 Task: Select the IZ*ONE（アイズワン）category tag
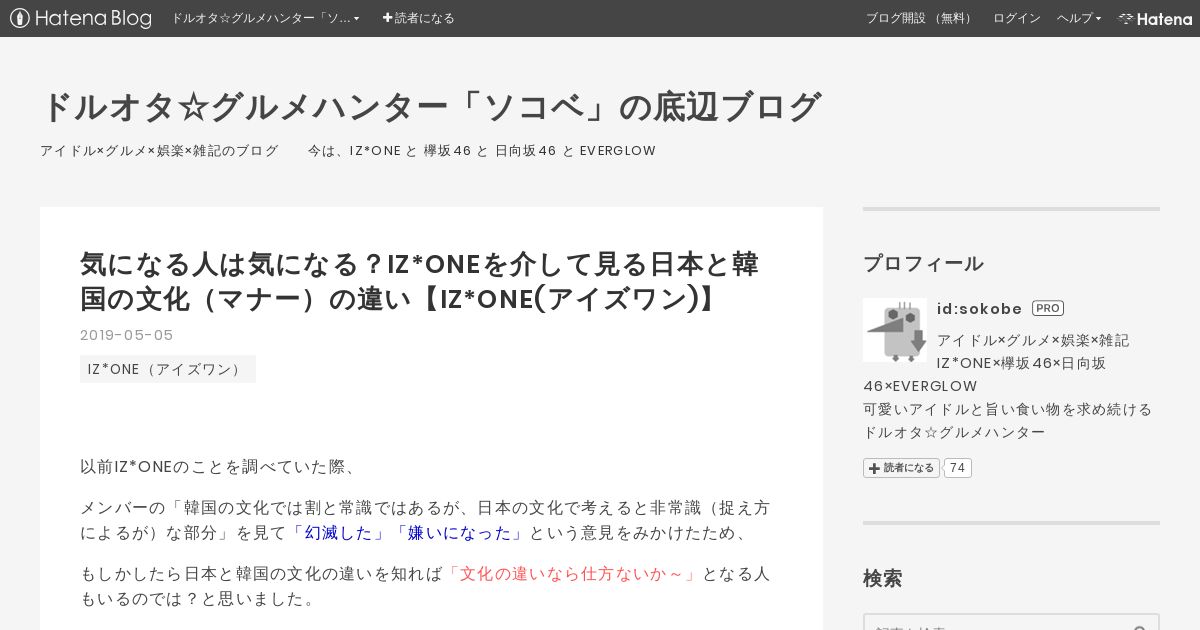click(168, 369)
